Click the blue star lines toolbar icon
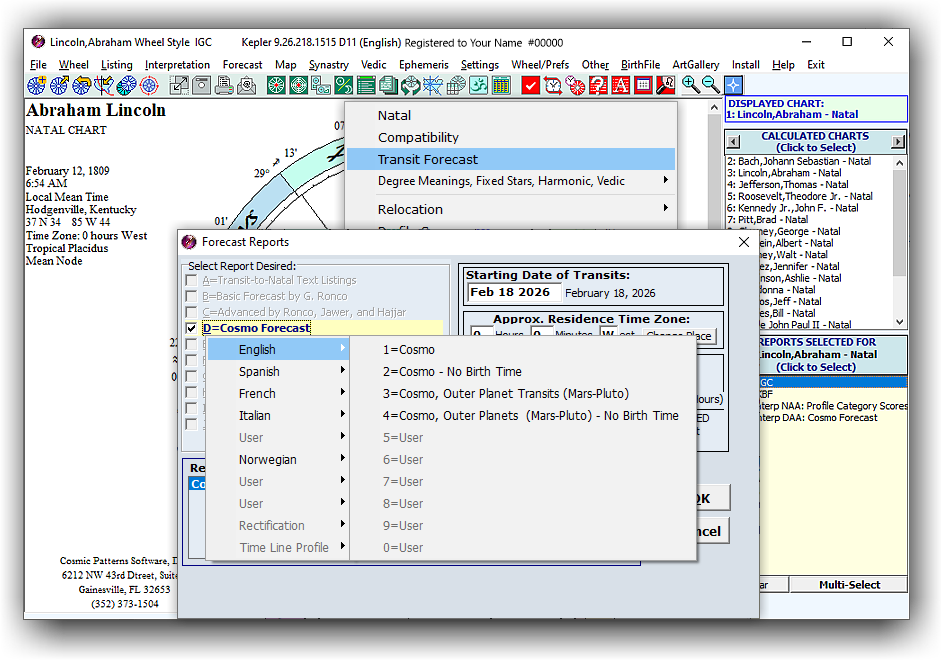This screenshot has width=941, height=660. (433, 85)
